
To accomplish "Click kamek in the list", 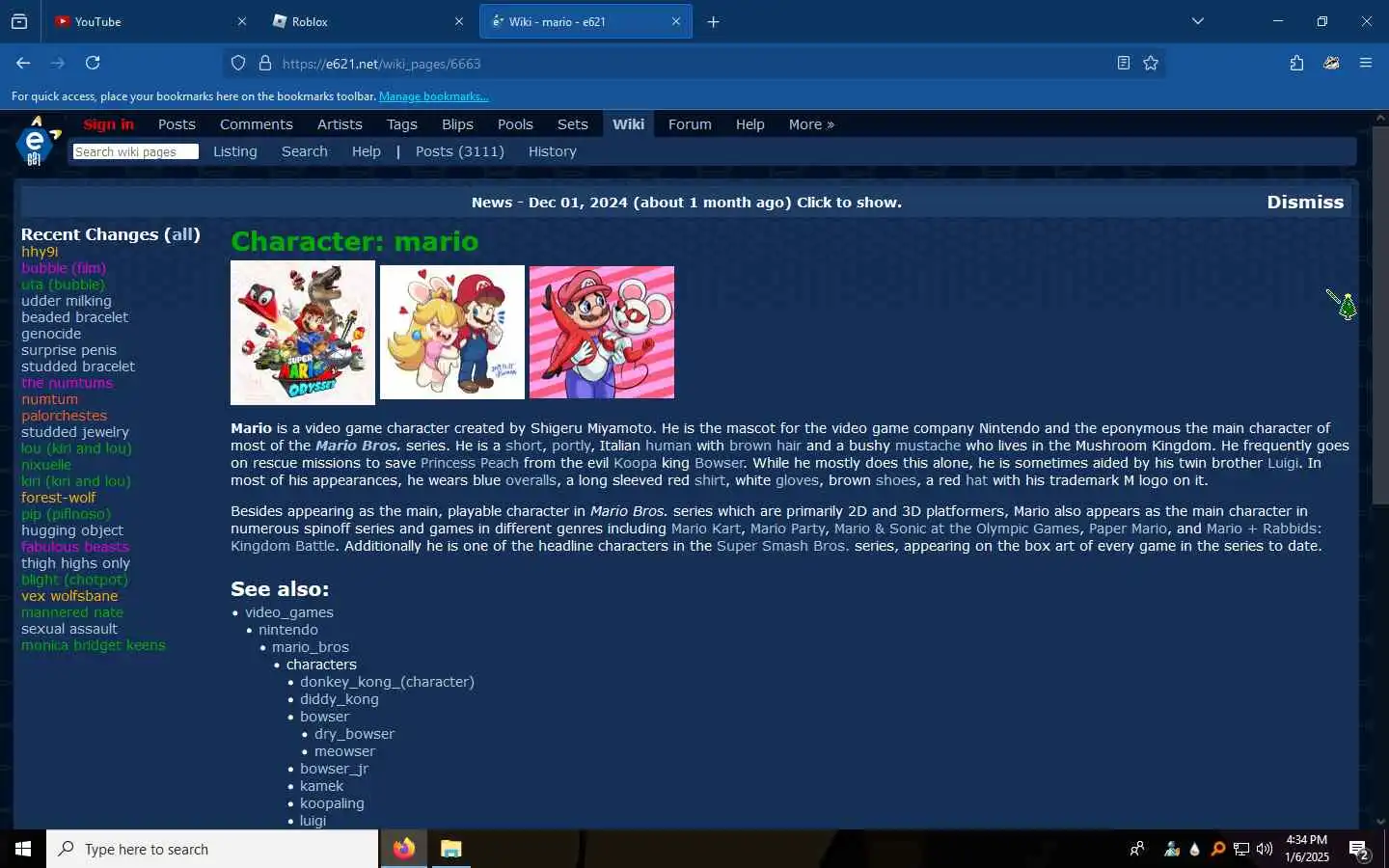I will [321, 786].
